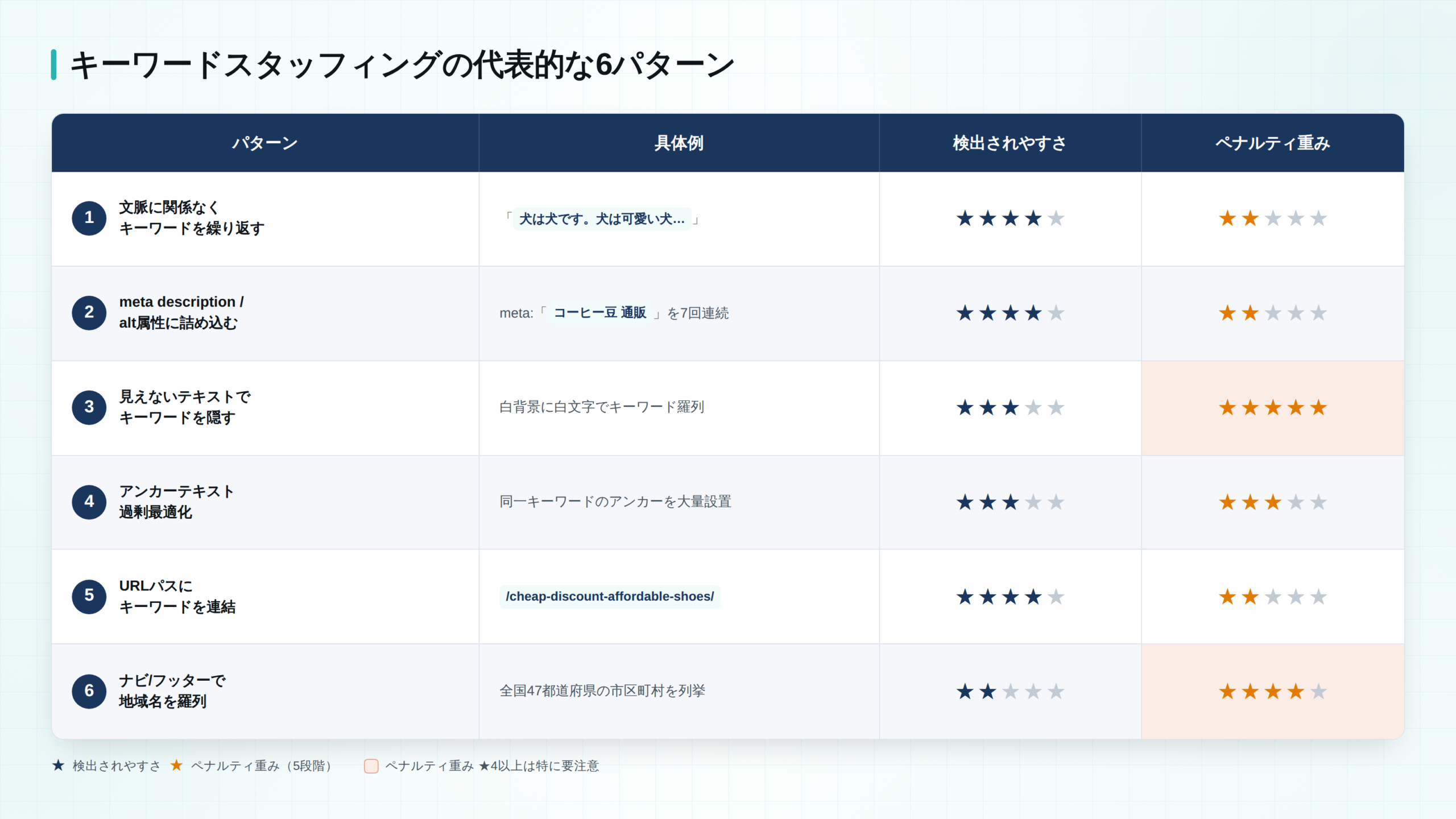Click the 具体例 column header
1456x819 pixels.
pos(679,143)
